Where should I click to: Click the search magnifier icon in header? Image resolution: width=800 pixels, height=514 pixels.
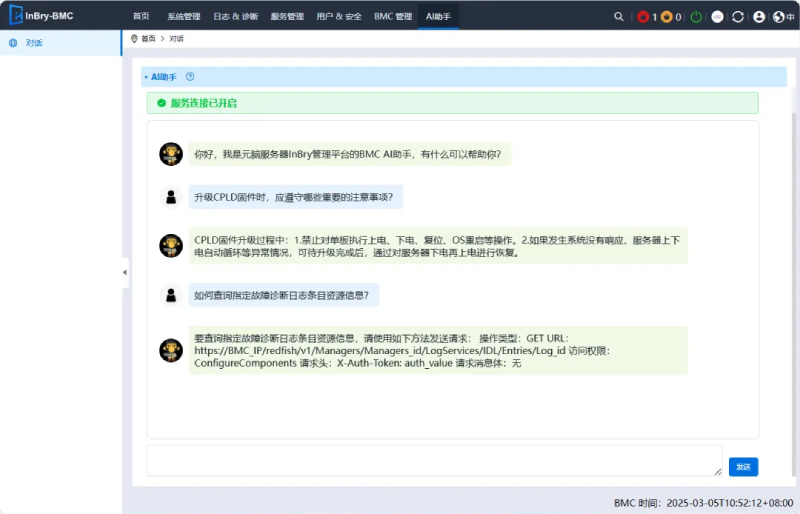tap(619, 17)
